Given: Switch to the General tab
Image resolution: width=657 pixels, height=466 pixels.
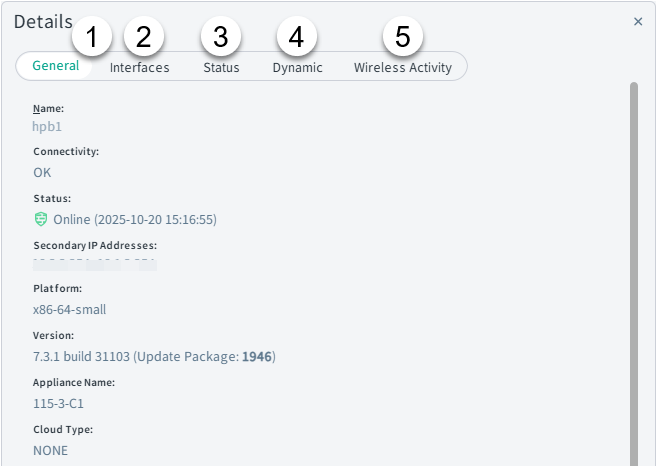Looking at the screenshot, I should tap(55, 66).
